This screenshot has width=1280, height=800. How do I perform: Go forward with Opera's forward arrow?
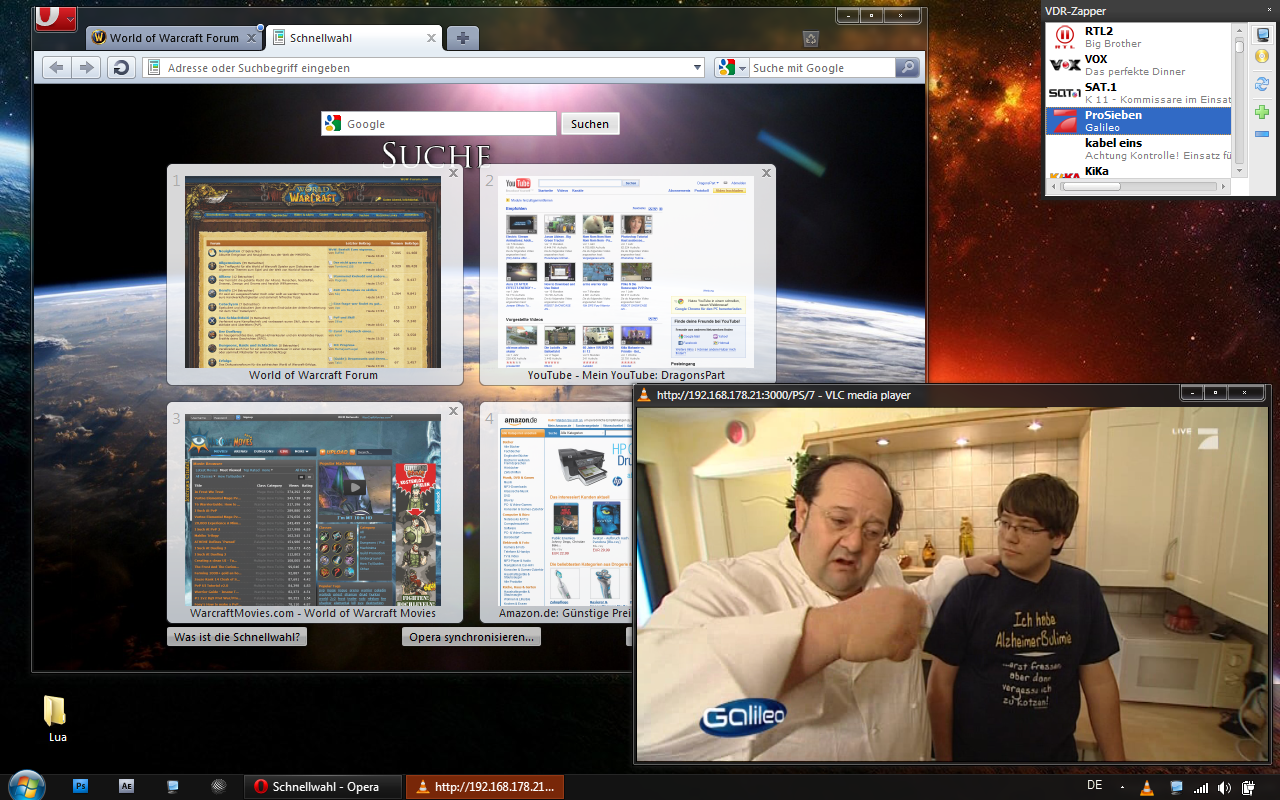[x=87, y=67]
